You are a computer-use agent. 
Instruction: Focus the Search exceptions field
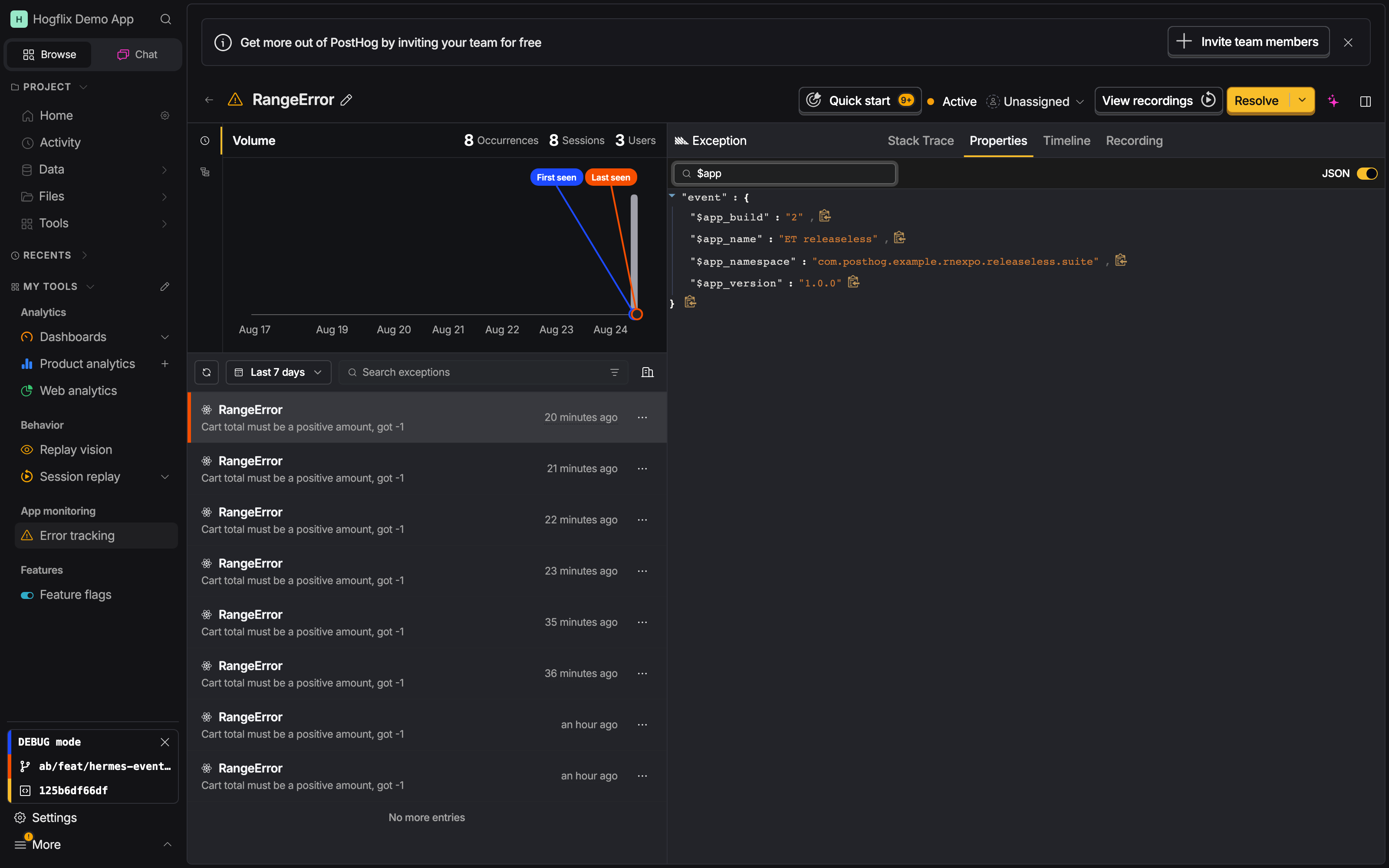point(483,372)
